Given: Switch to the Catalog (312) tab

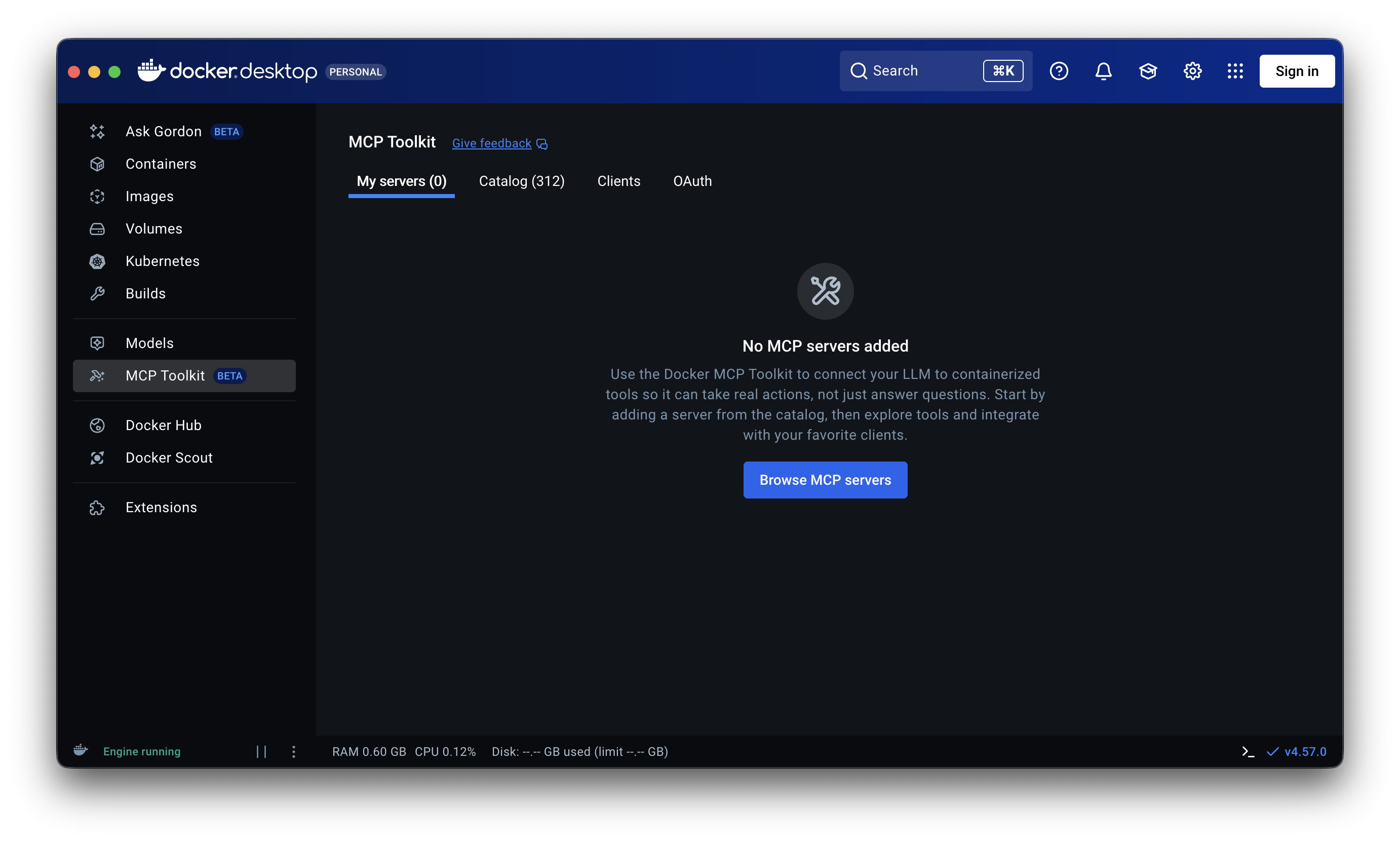Looking at the screenshot, I should [521, 181].
